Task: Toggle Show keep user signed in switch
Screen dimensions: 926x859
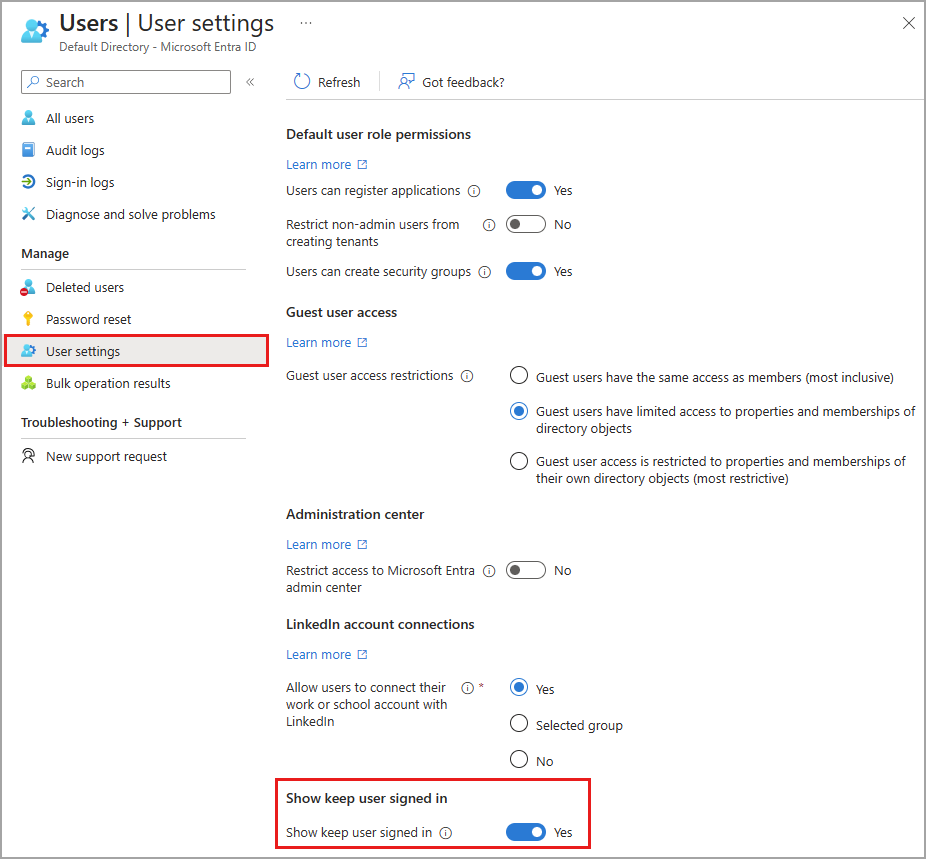Action: click(x=526, y=832)
